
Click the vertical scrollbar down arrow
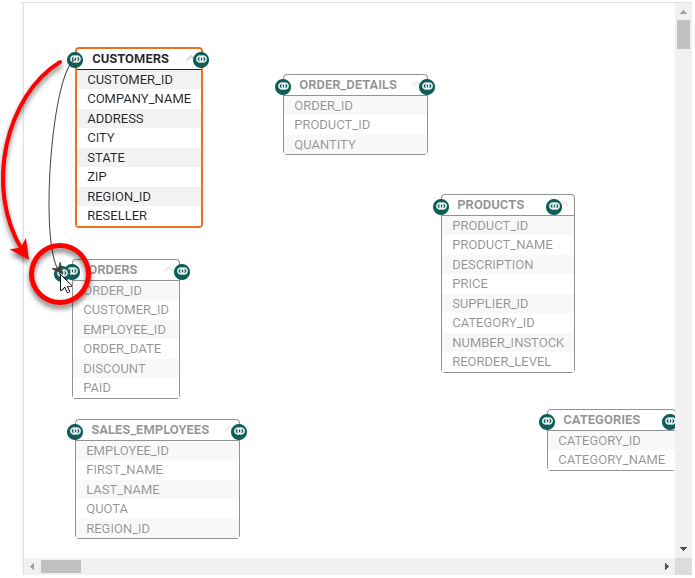tap(684, 549)
